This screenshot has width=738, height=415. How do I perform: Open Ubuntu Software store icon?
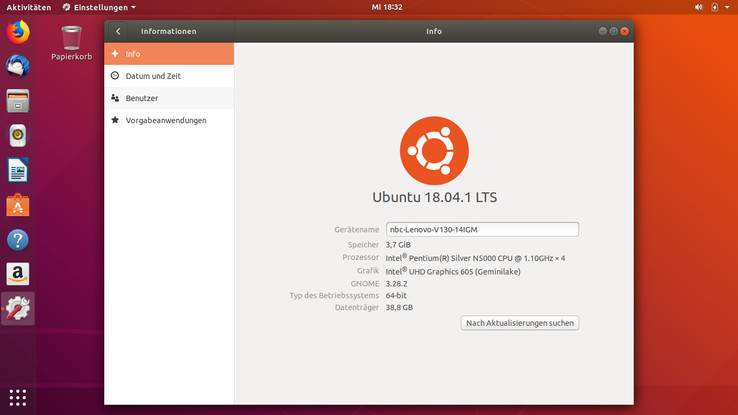[x=18, y=205]
